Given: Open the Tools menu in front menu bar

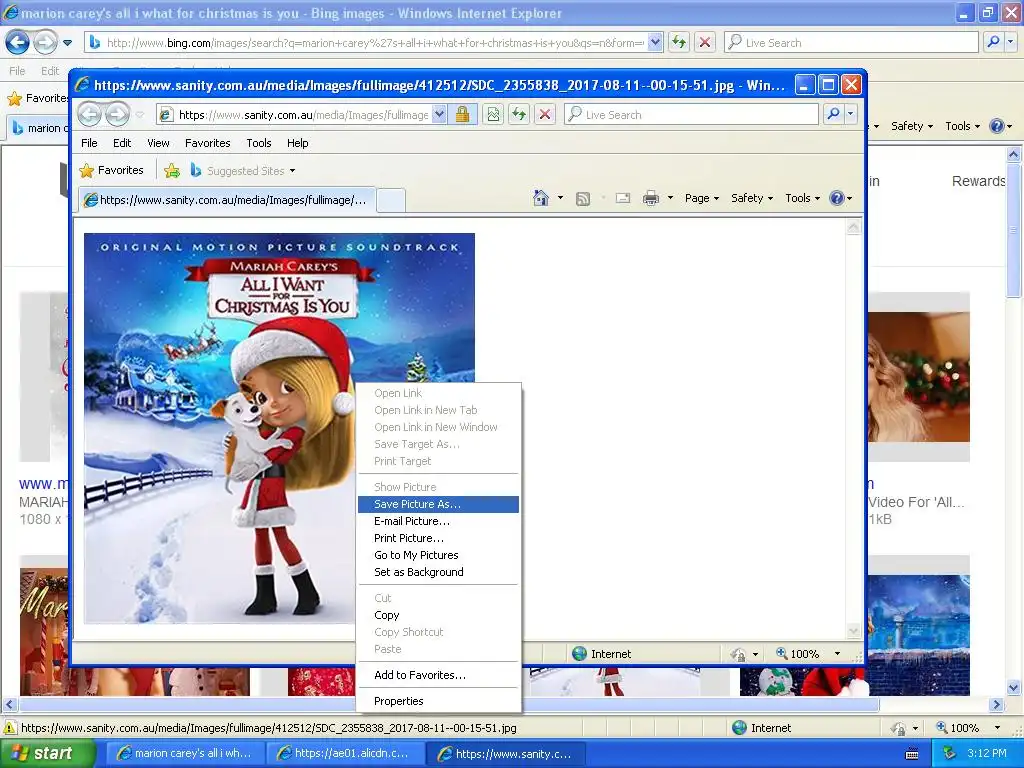Looking at the screenshot, I should click(259, 143).
